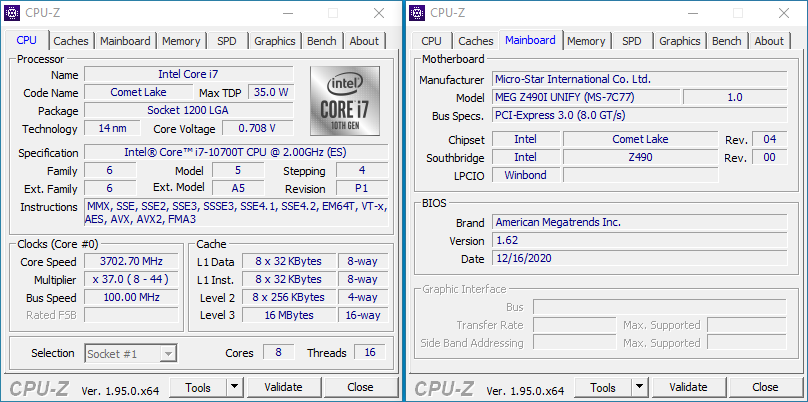Go to Graphics tab in right window
Viewport: 808px width, 402px height.
point(679,41)
